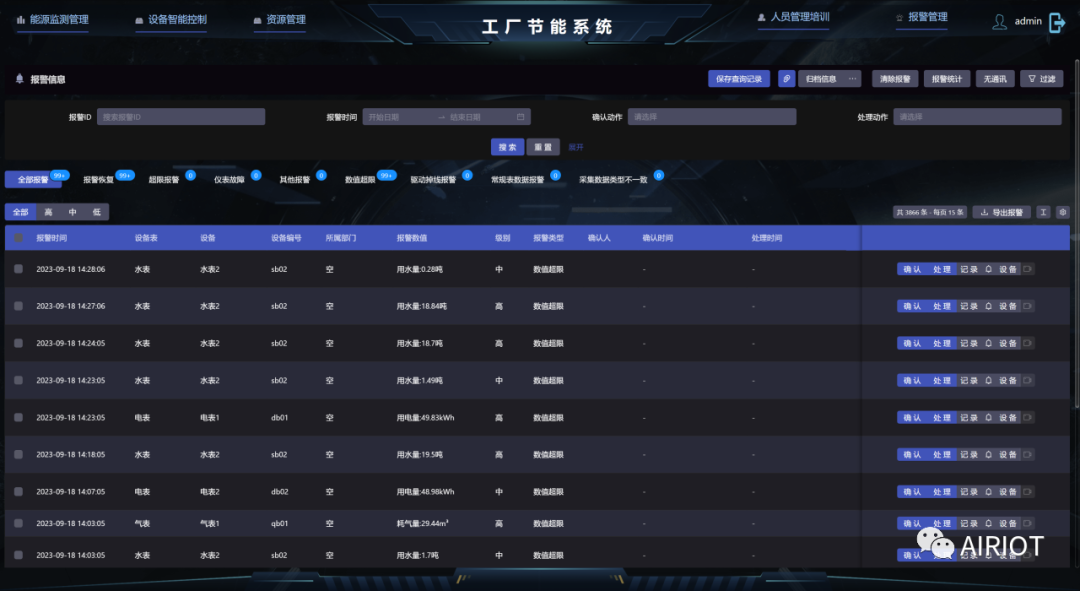Viewport: 1080px width, 591px height.
Task: Click the admin user avatar icon
Action: coord(999,22)
